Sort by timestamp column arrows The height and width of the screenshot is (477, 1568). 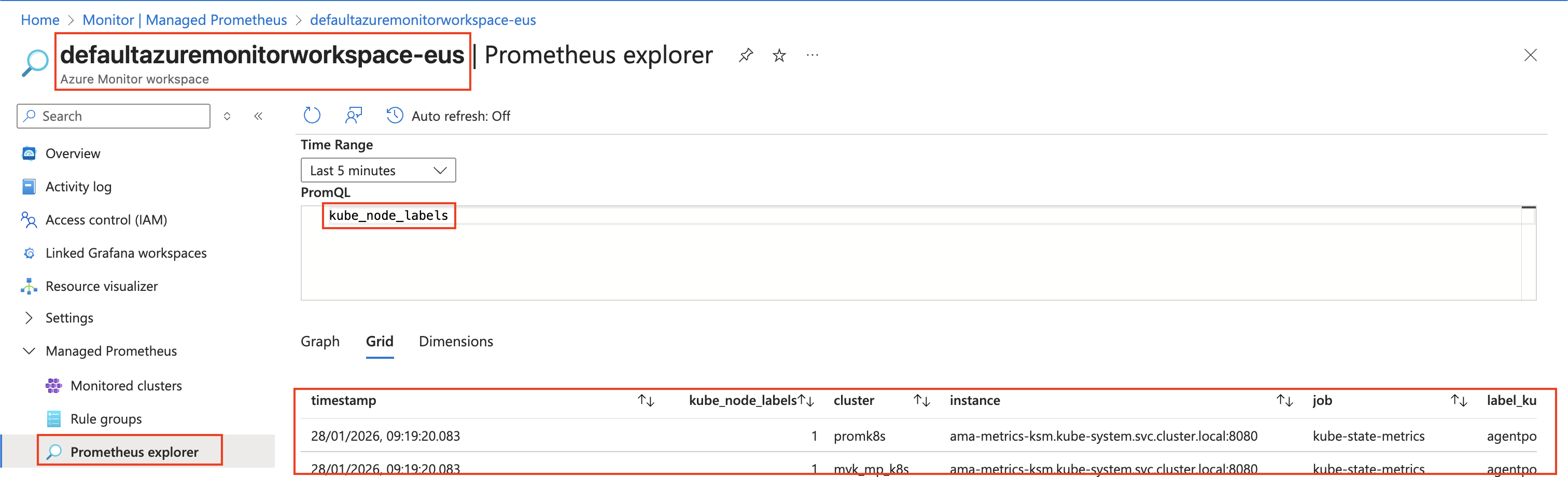(646, 400)
